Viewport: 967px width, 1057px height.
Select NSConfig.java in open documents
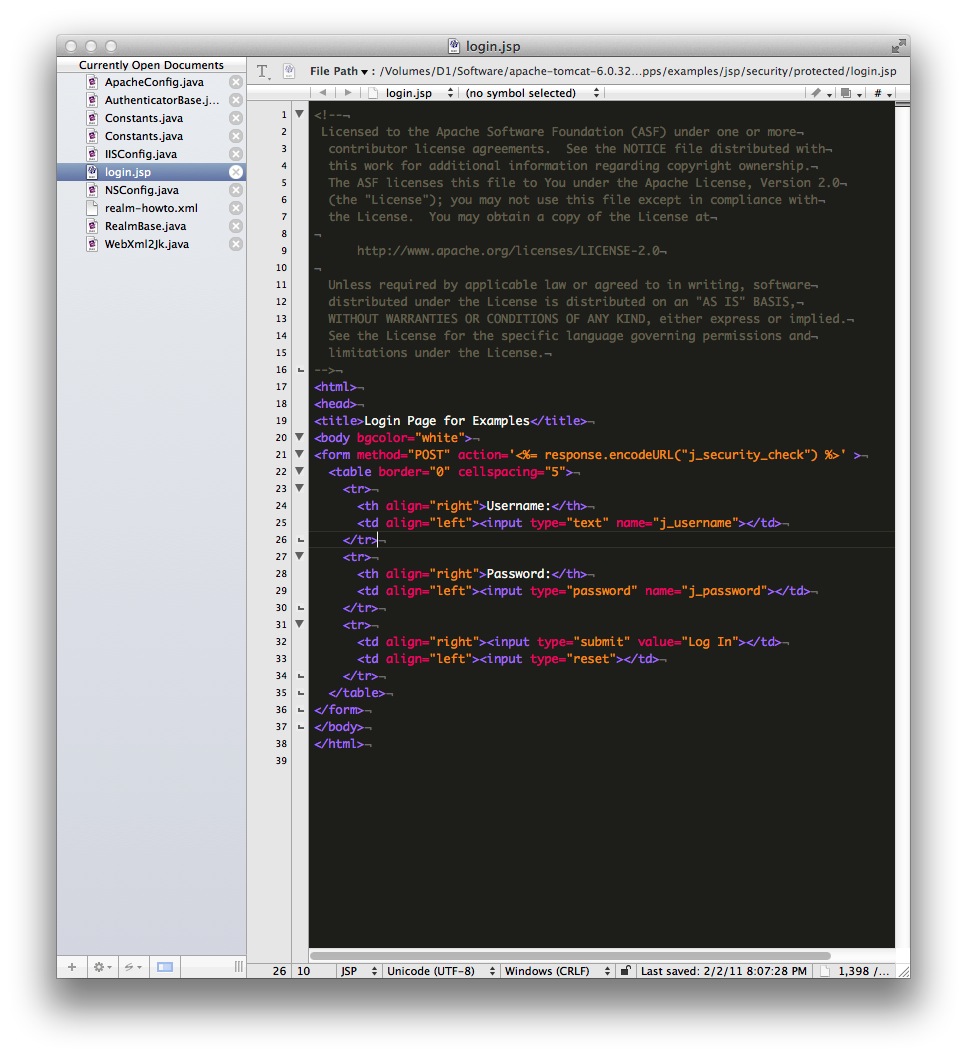[151, 190]
